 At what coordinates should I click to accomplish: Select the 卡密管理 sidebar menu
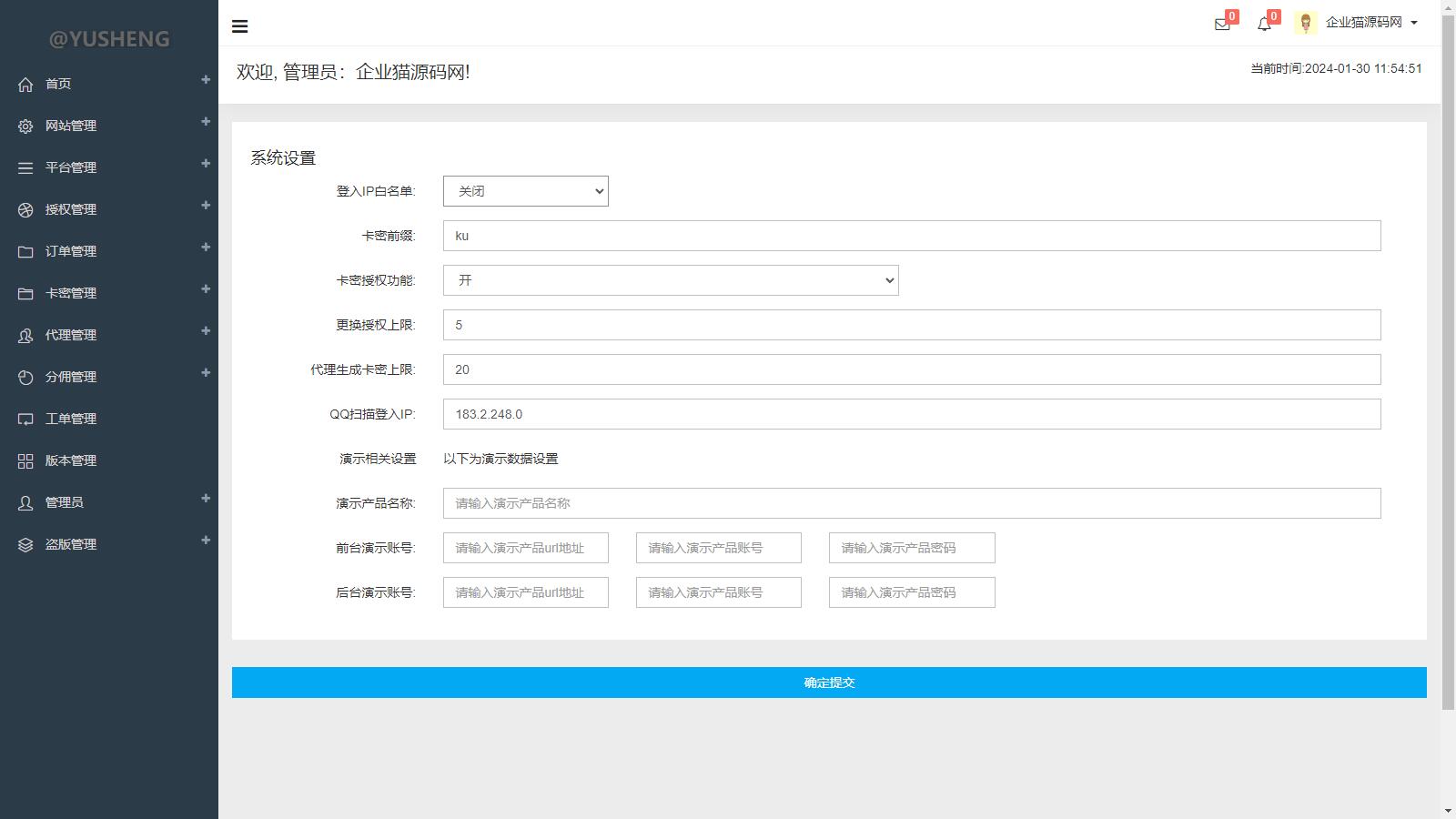click(x=71, y=293)
